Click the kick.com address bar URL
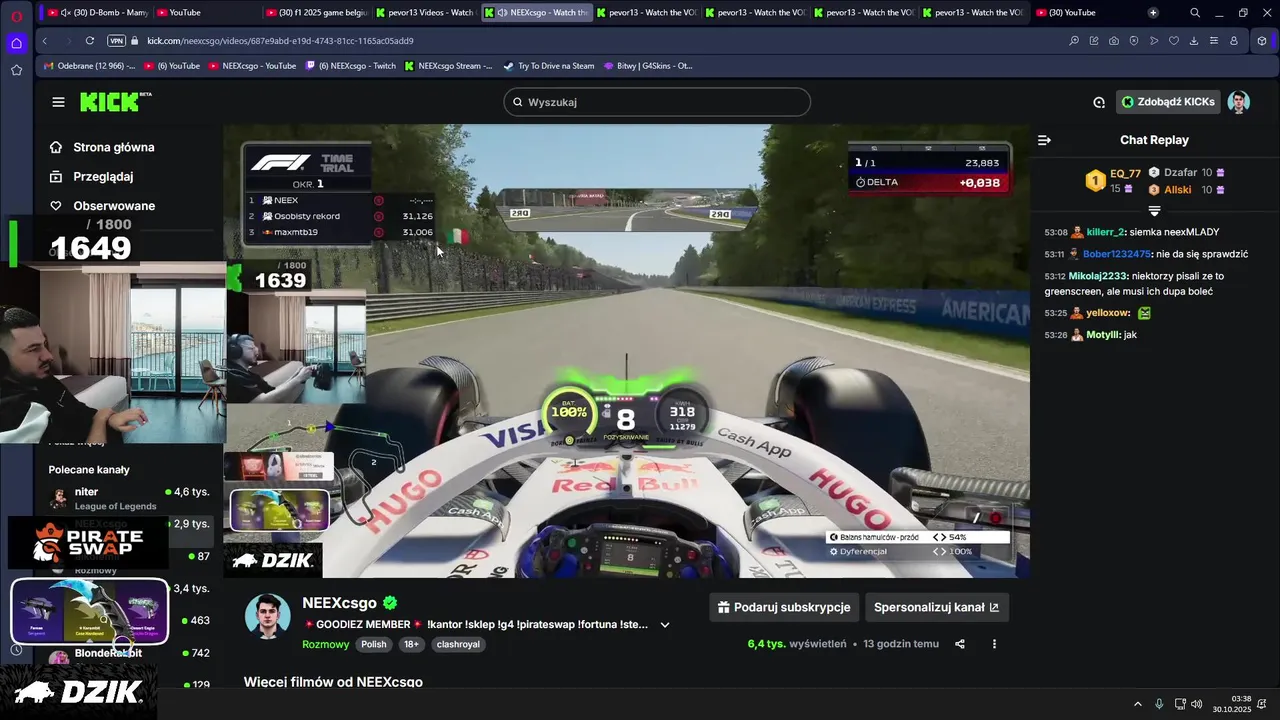The image size is (1280, 720). point(280,41)
